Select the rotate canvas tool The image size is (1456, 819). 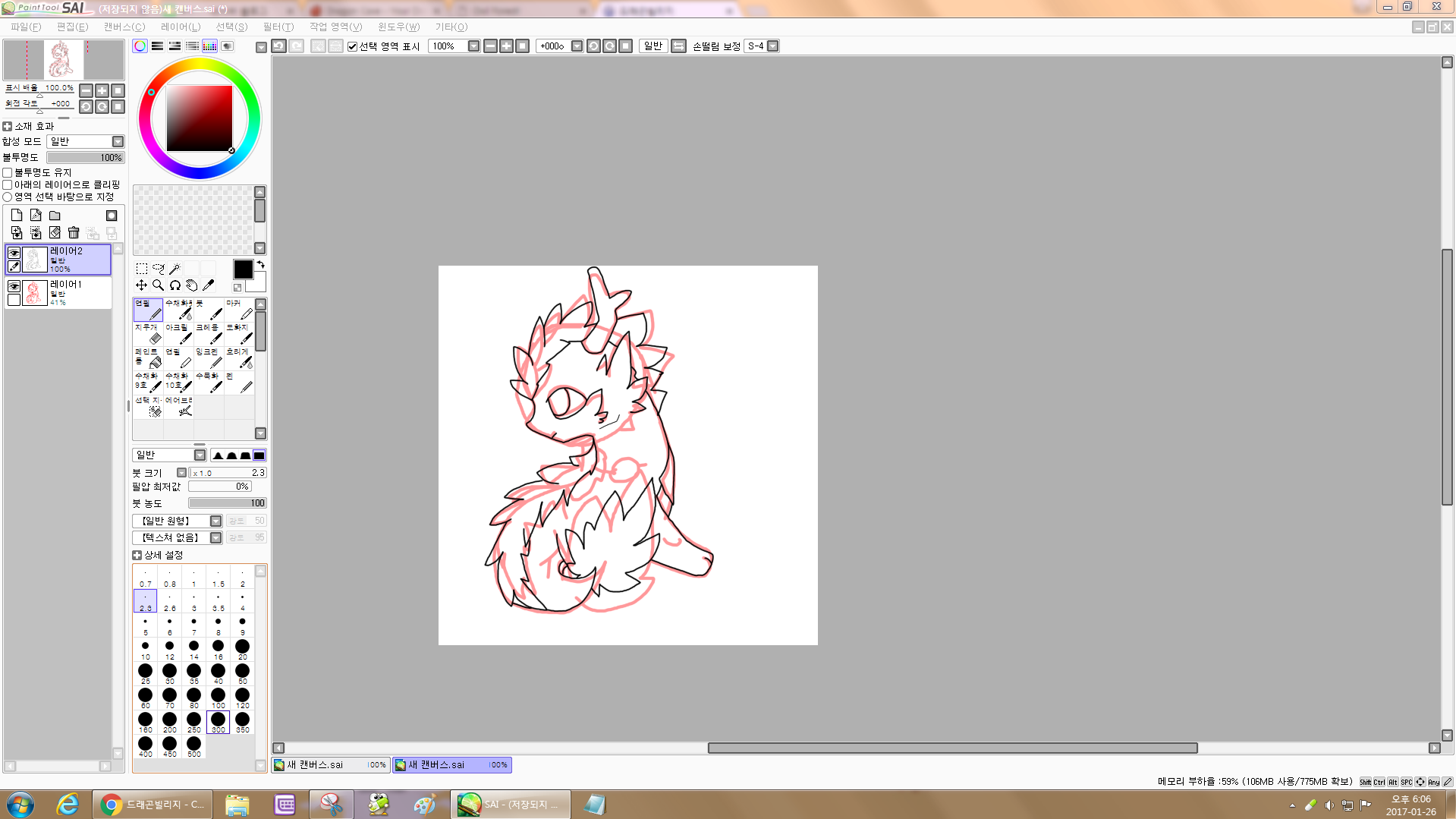[175, 285]
